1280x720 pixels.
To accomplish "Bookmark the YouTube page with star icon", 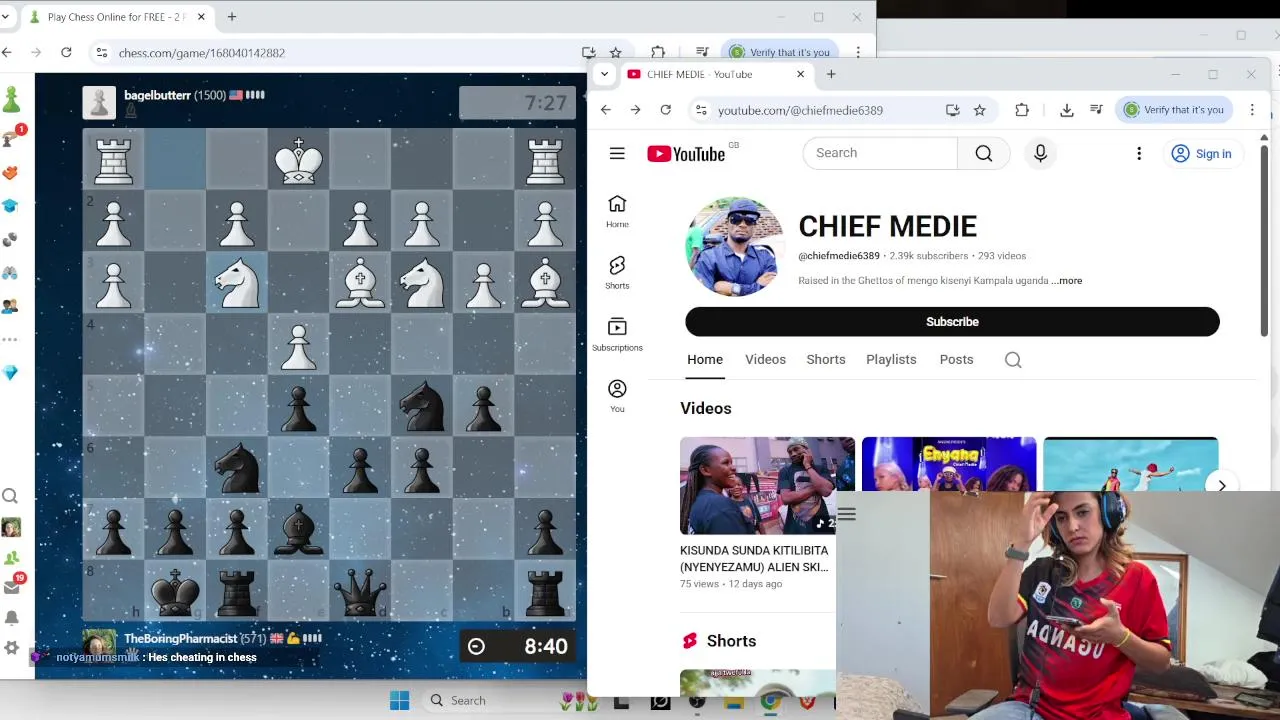I will coord(979,110).
